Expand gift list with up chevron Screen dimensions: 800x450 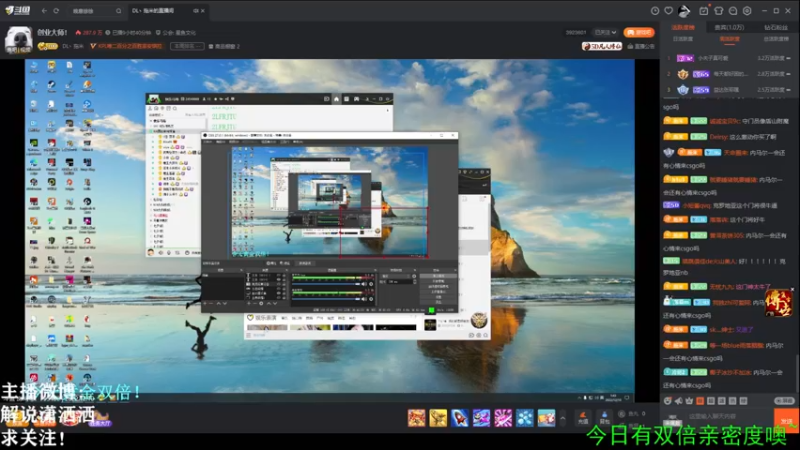click(563, 418)
